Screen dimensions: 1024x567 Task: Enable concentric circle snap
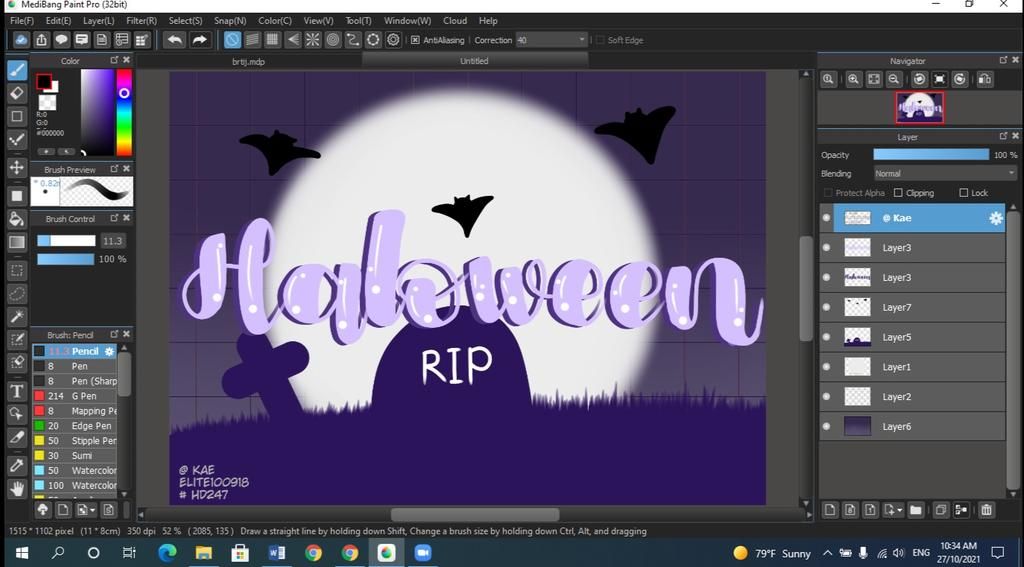point(333,40)
